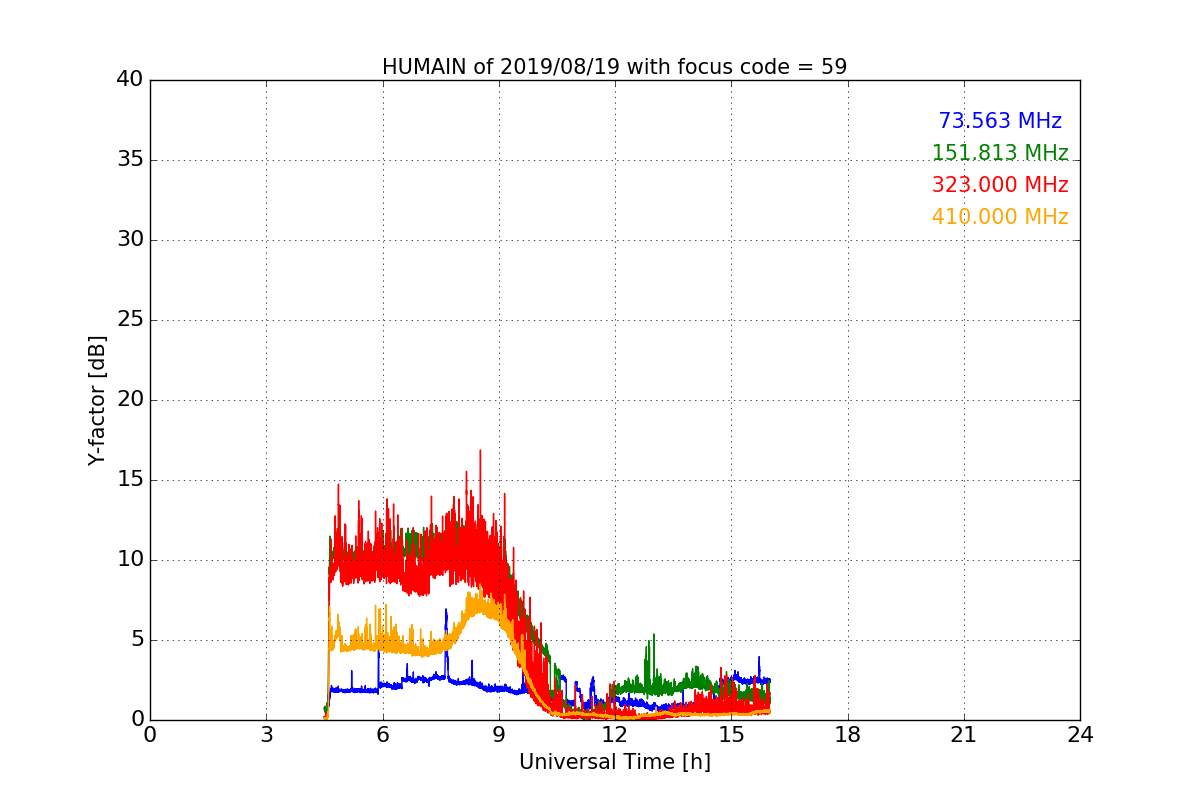Select the green '151.813 MHz' legend label

[x=1000, y=153]
